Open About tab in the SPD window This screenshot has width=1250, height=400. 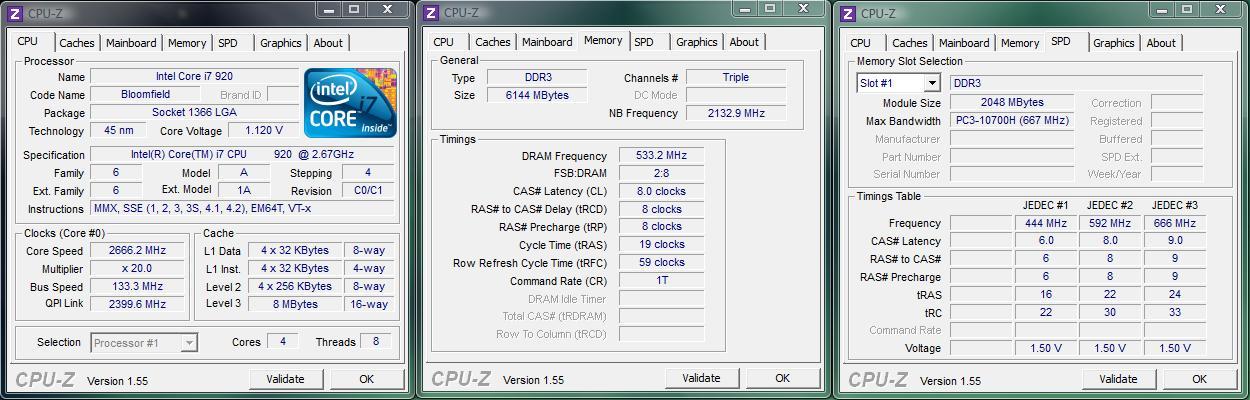[1161, 43]
